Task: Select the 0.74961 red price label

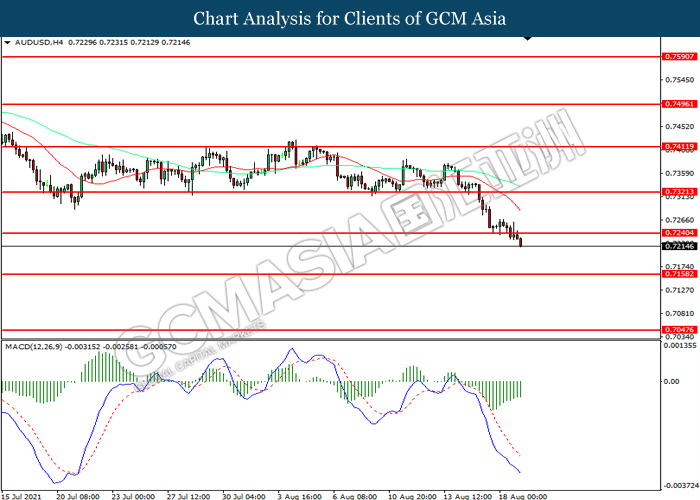Action: coord(679,104)
